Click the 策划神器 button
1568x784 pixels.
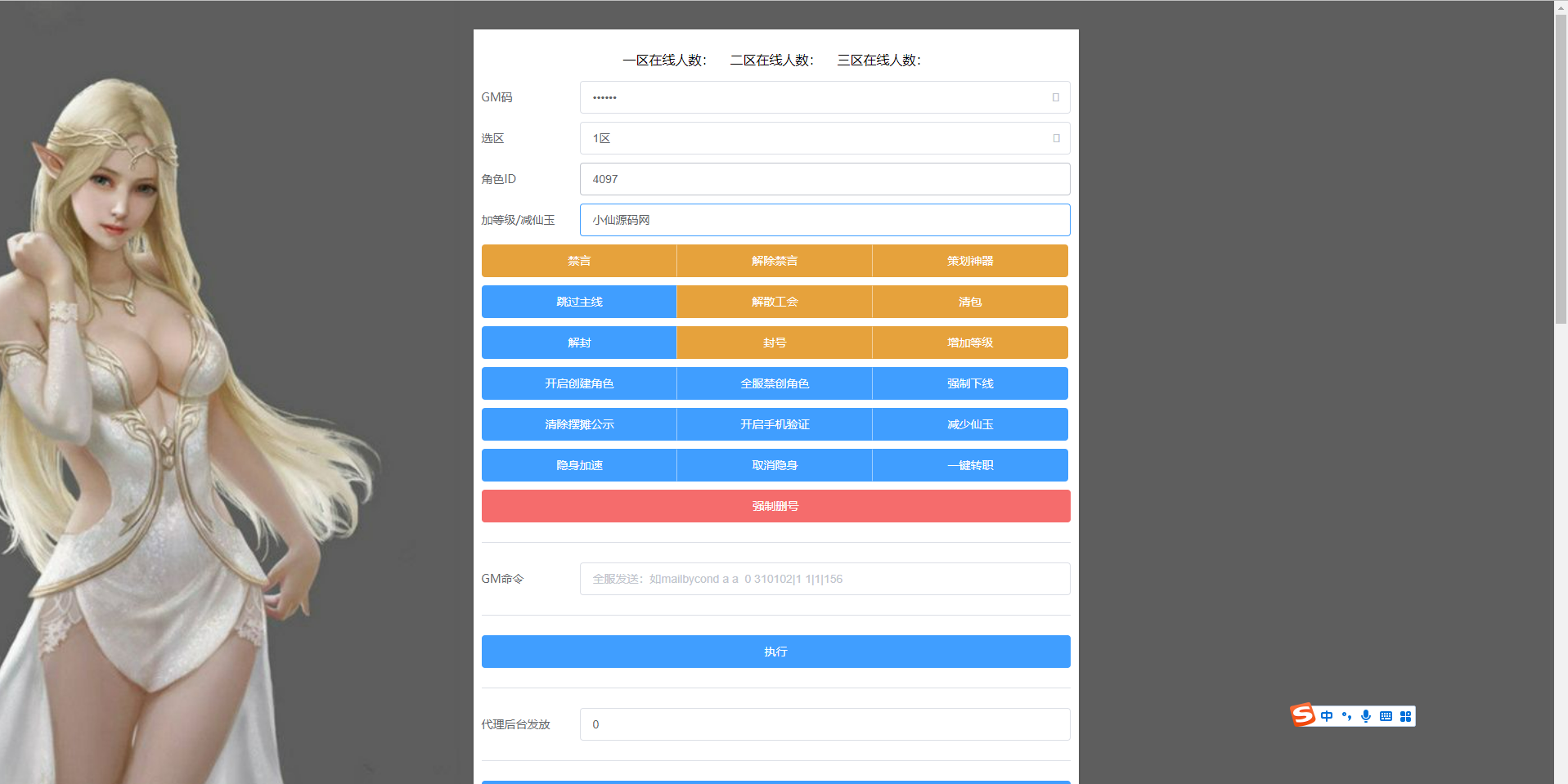point(970,261)
